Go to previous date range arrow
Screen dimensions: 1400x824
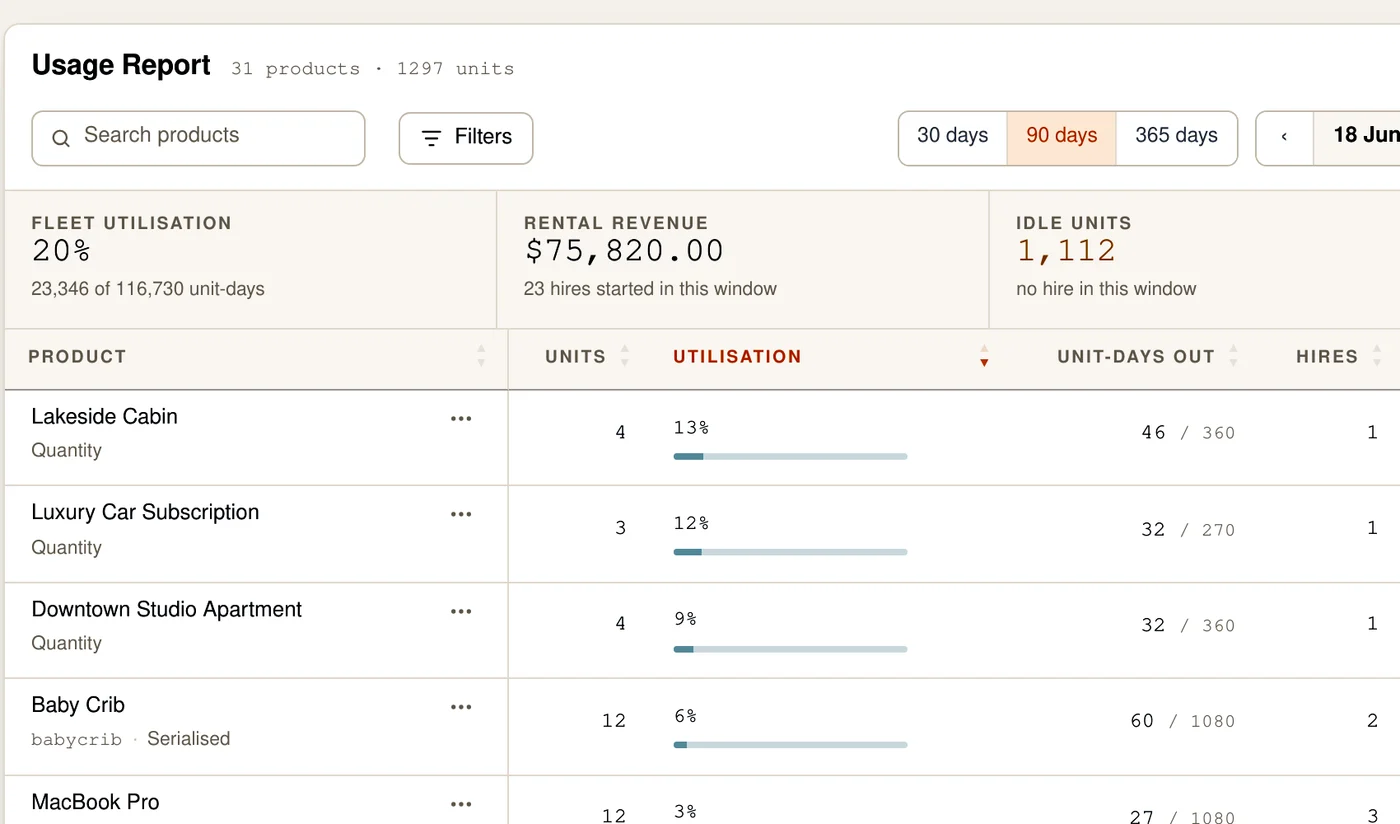[1284, 137]
